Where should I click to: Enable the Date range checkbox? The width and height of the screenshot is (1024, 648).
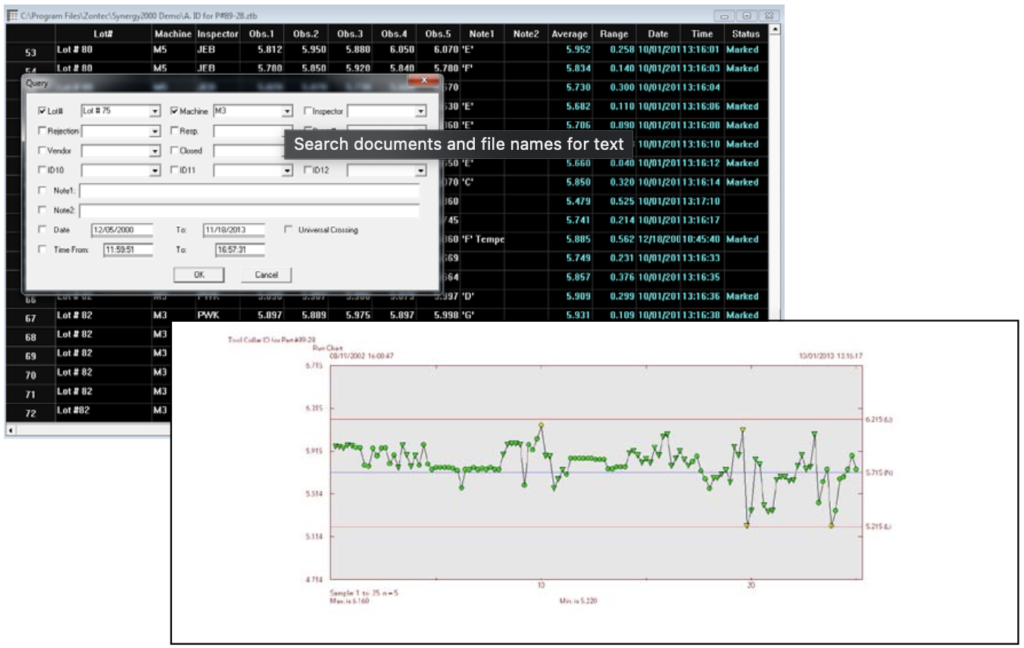coord(42,229)
